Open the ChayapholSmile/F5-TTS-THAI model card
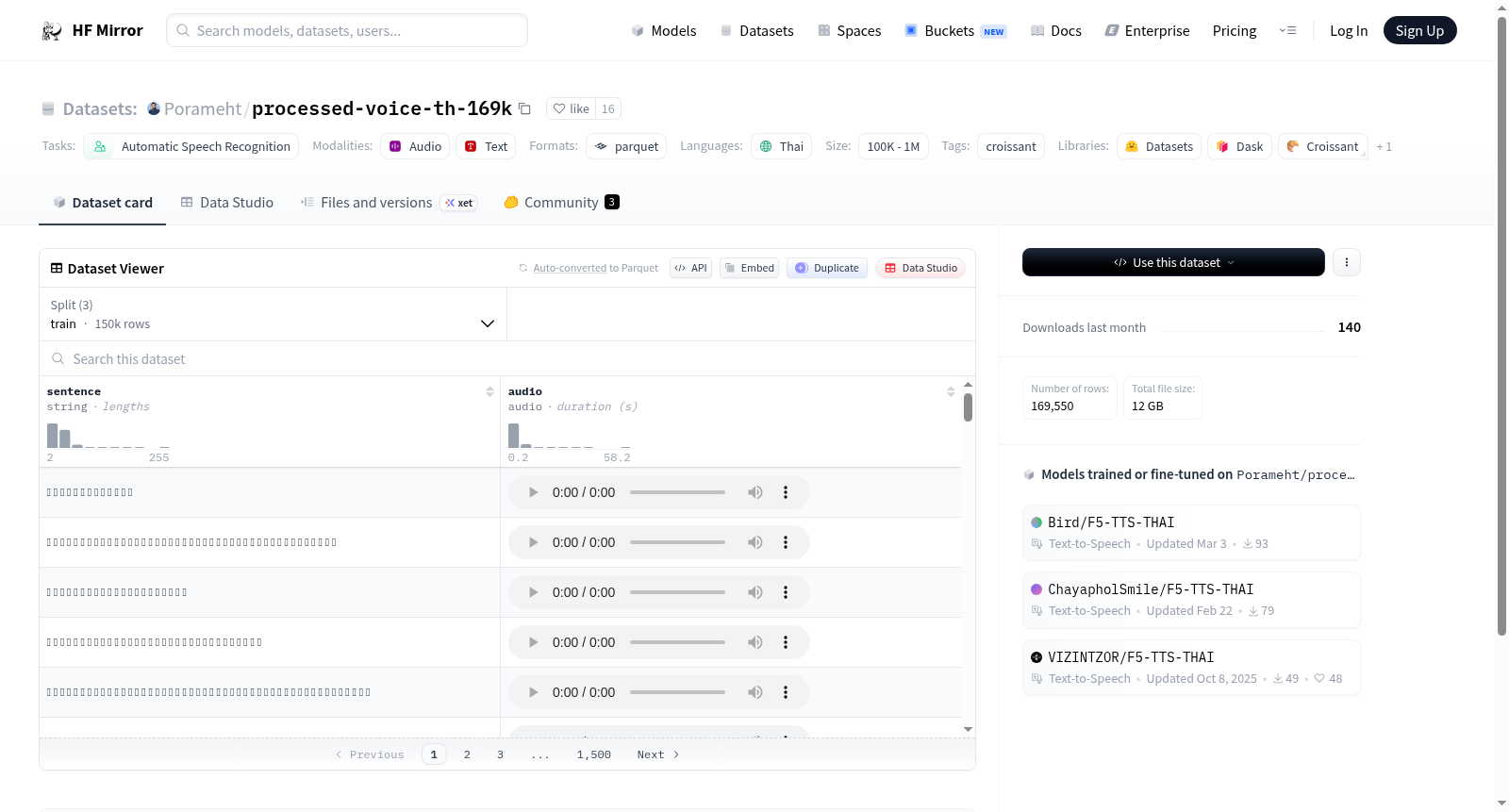1509x812 pixels. point(1191,600)
